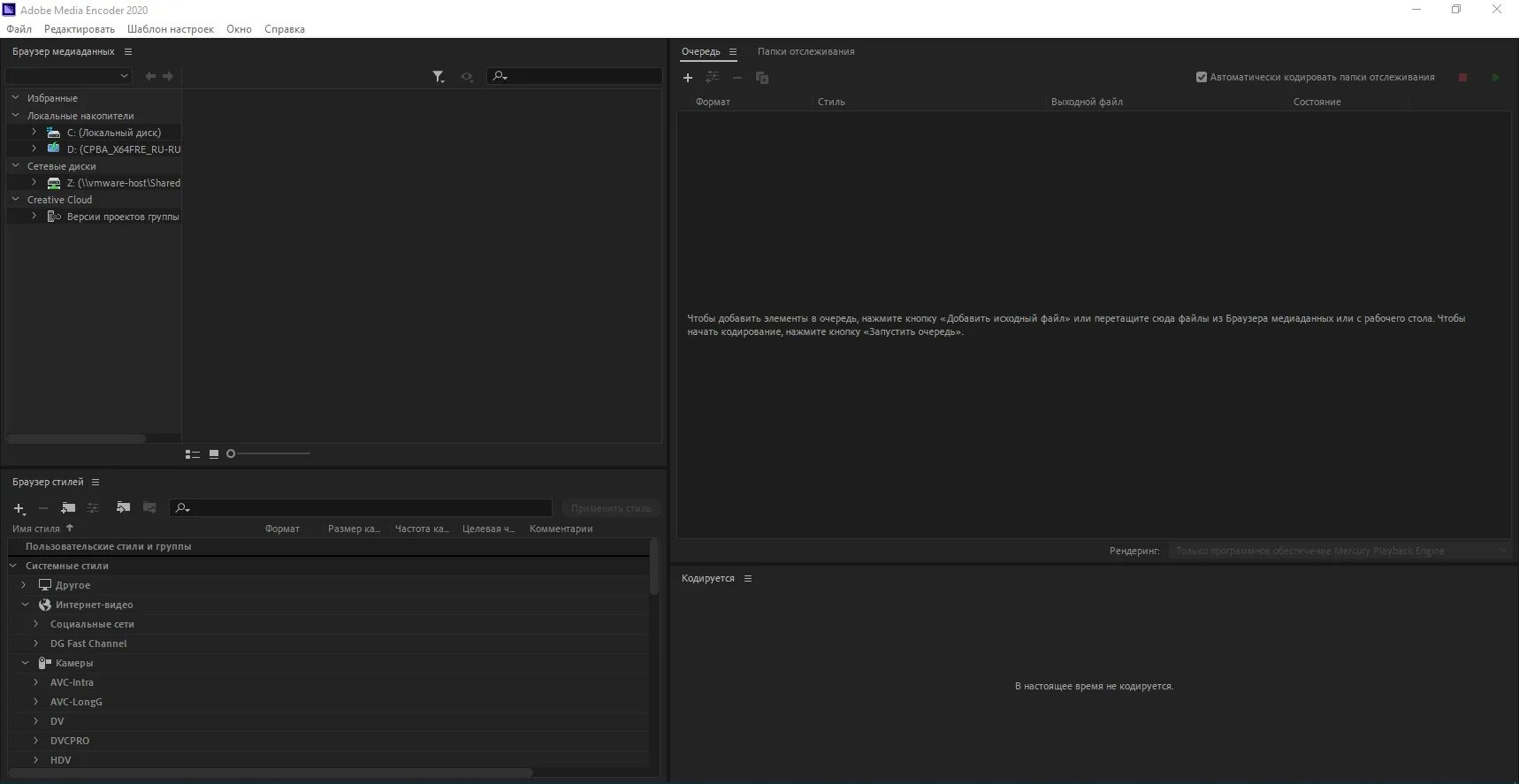
Task: Create a new preset with the plus icon
Action: pyautogui.click(x=19, y=508)
